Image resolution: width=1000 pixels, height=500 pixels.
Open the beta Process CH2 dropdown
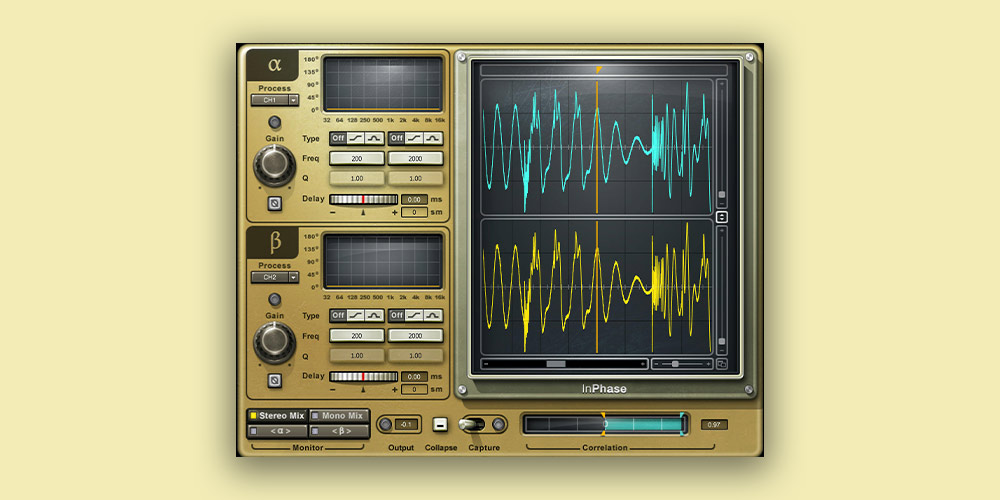274,277
